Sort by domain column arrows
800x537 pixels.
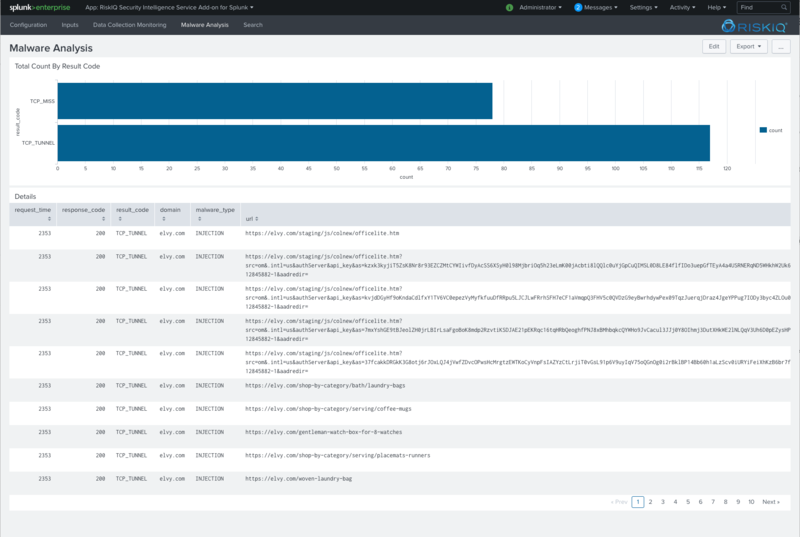point(164,219)
